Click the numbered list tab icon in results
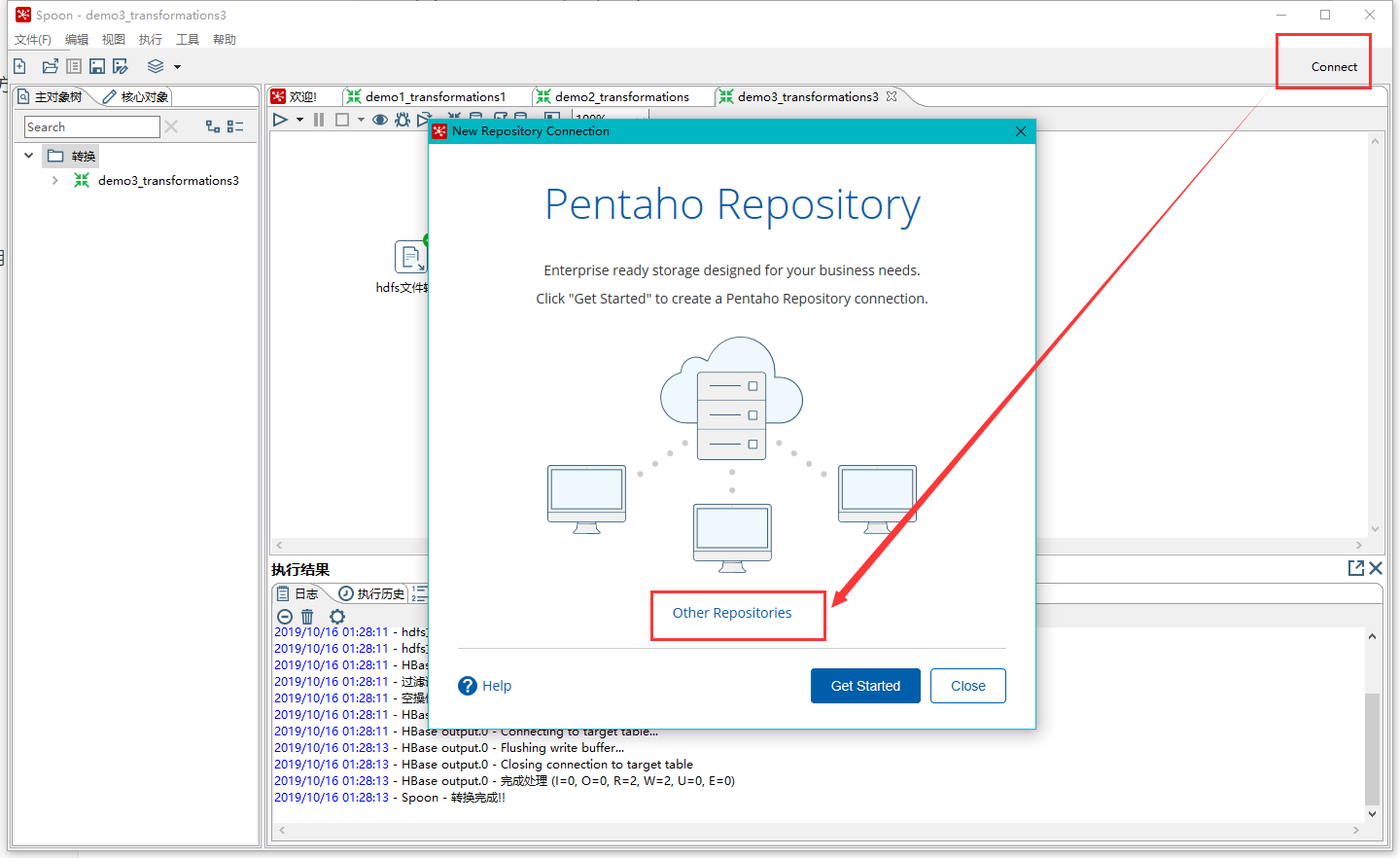Screen dimensions: 1400x858 pyautogui.click(x=420, y=593)
